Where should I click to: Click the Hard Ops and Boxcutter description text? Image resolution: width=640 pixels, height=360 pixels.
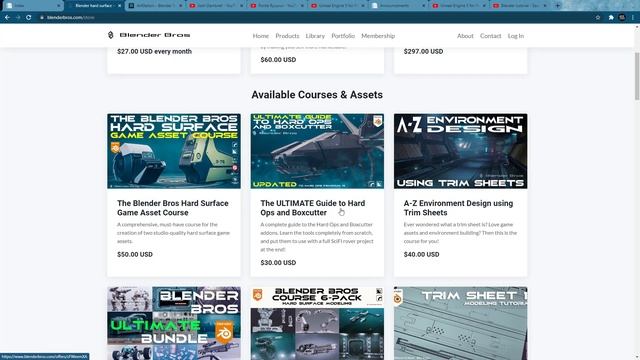[317, 237]
